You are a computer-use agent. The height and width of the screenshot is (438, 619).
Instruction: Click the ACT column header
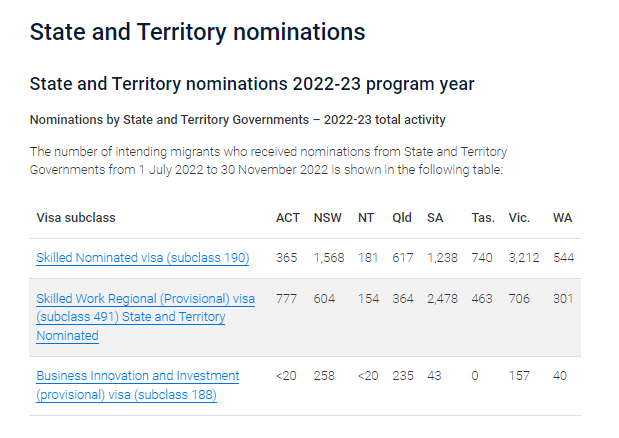pyautogui.click(x=288, y=218)
